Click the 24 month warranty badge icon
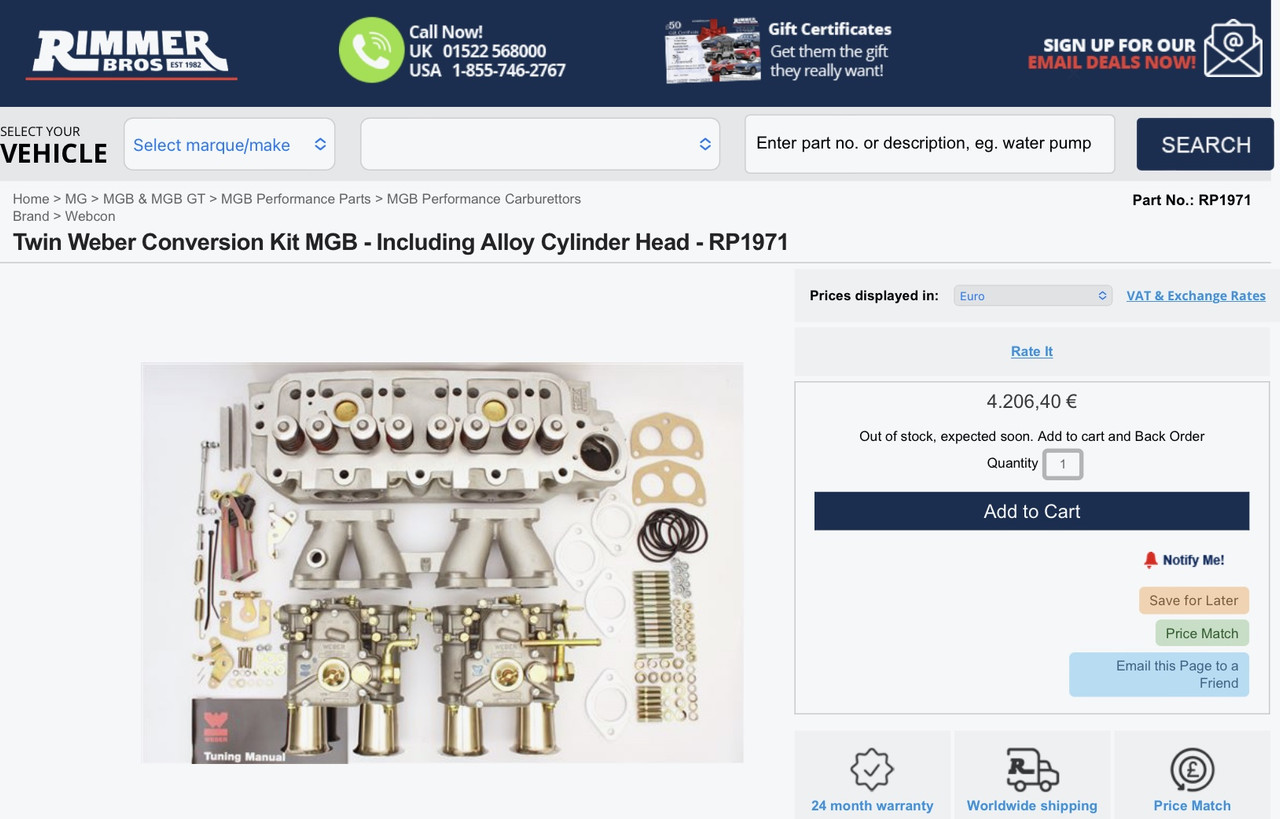1280x819 pixels. point(871,769)
